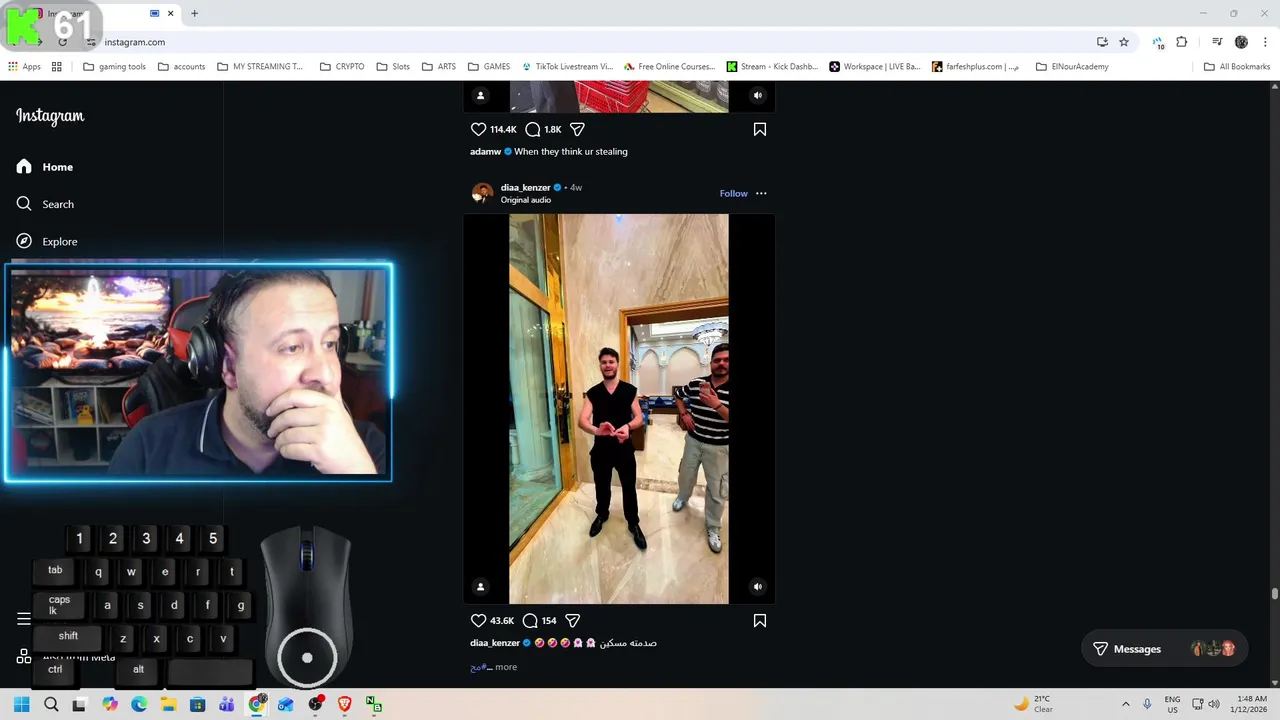This screenshot has width=1280, height=720.
Task: Show tagged people on adamw video
Action: pos(480,96)
